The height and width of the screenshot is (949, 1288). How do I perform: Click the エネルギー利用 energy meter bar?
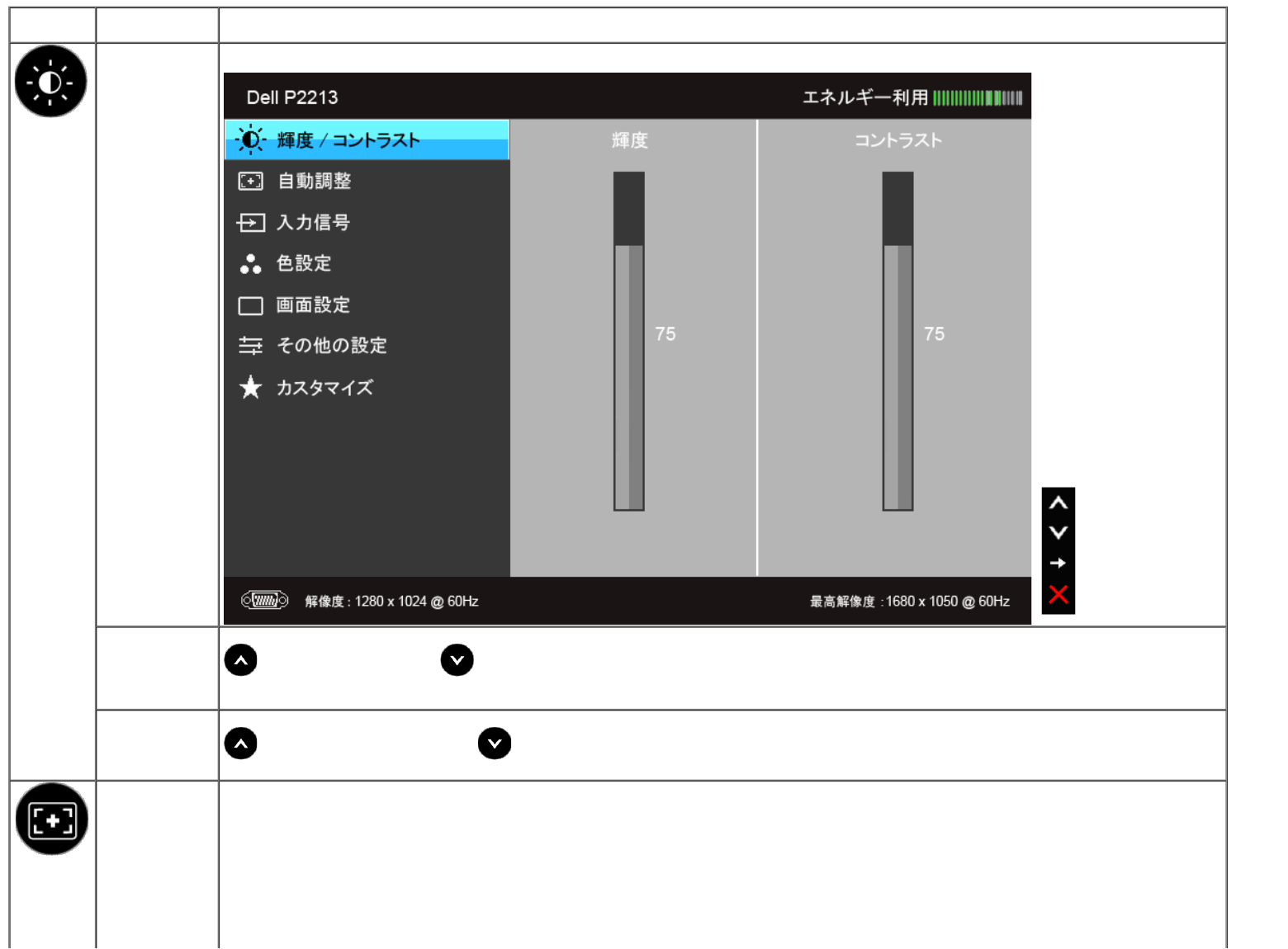pos(978,98)
